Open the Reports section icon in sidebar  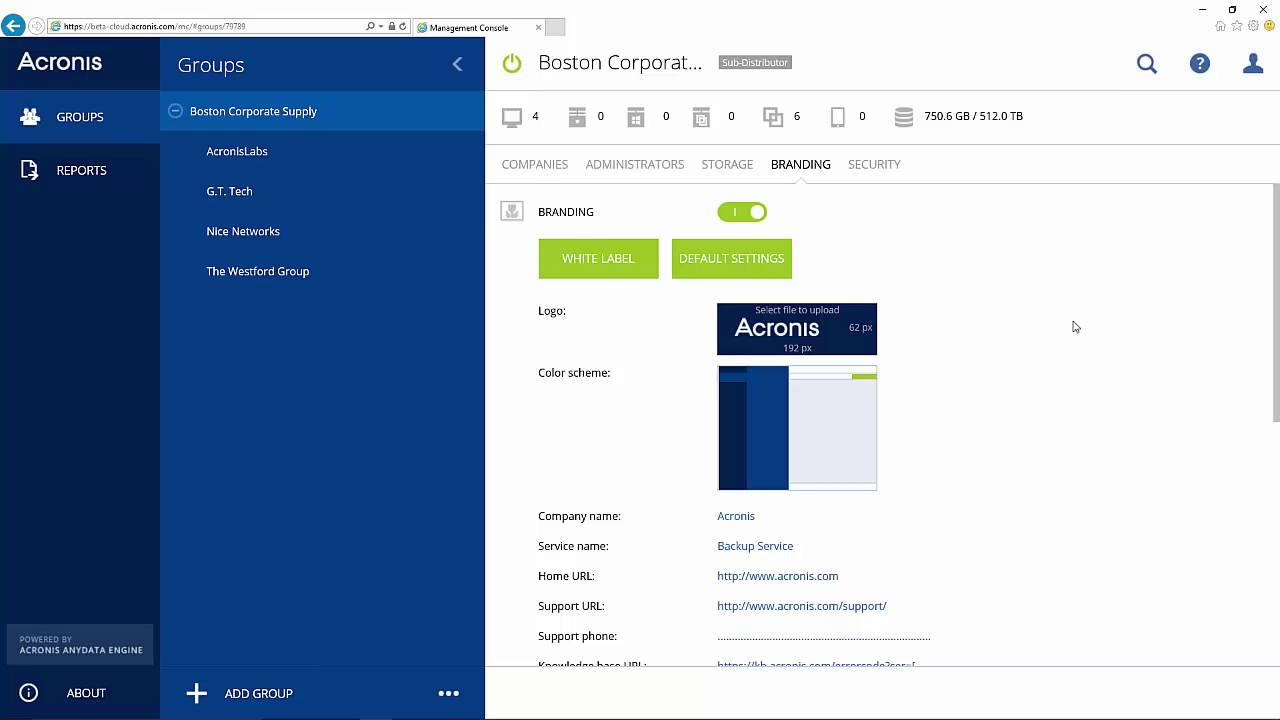pyautogui.click(x=30, y=170)
